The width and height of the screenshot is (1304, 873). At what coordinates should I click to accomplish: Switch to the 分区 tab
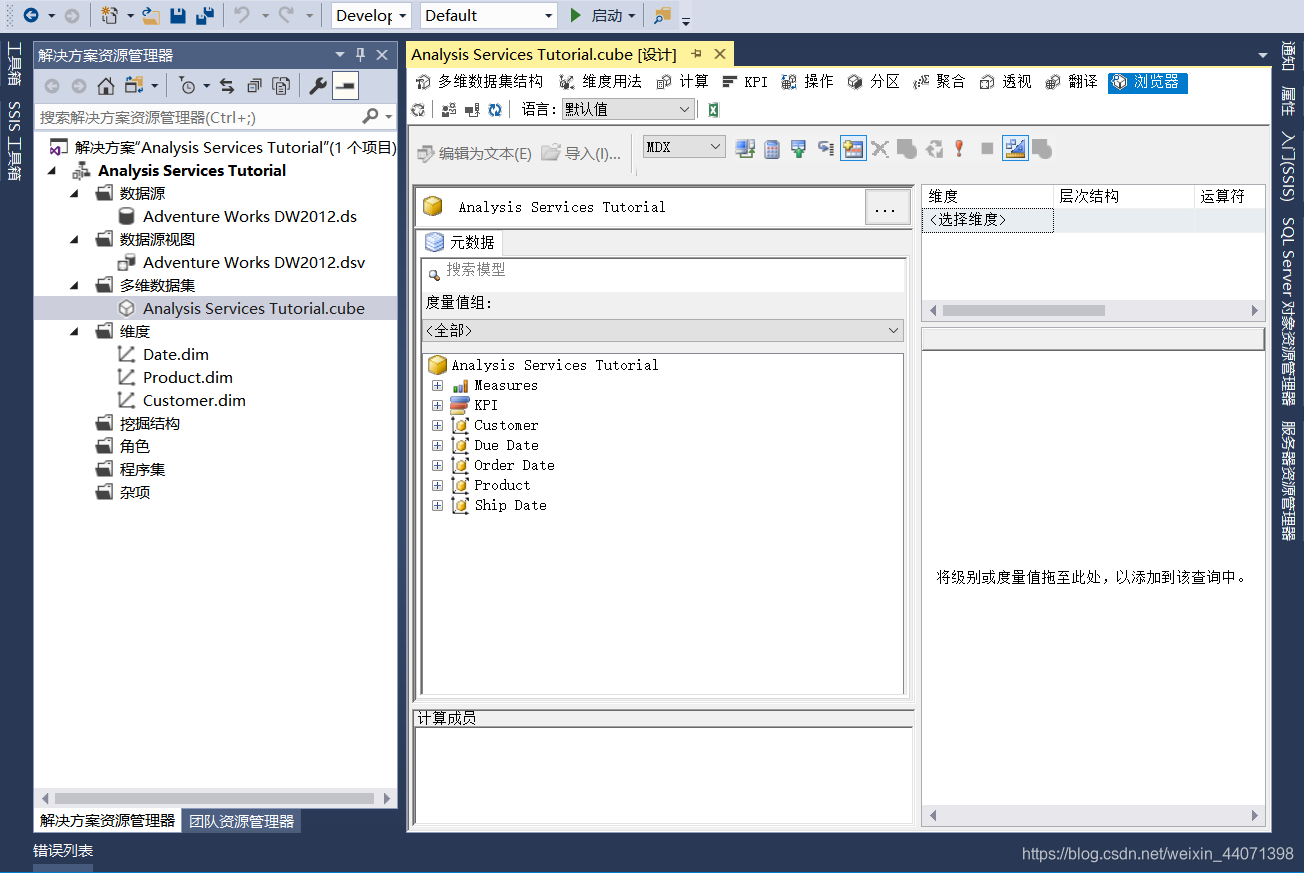(873, 82)
